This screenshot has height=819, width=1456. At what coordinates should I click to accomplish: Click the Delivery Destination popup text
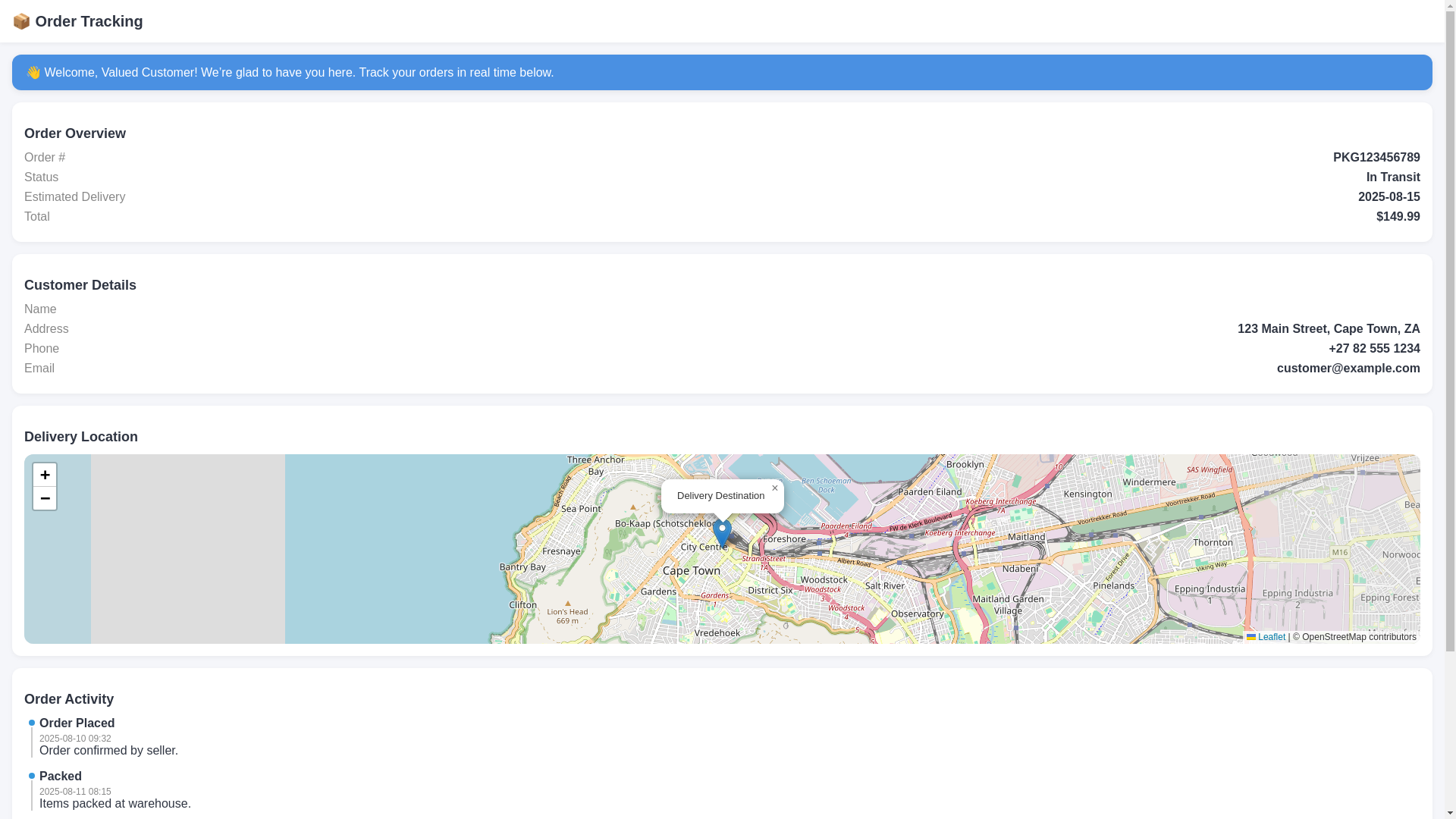pos(720,496)
